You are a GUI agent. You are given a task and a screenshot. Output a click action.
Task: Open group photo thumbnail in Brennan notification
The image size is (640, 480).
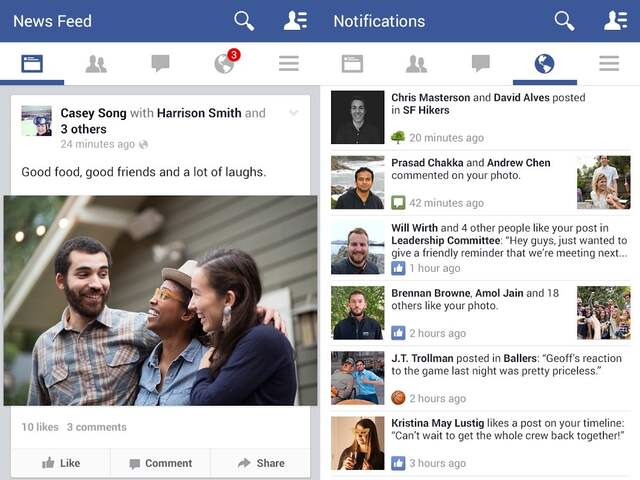pos(604,313)
